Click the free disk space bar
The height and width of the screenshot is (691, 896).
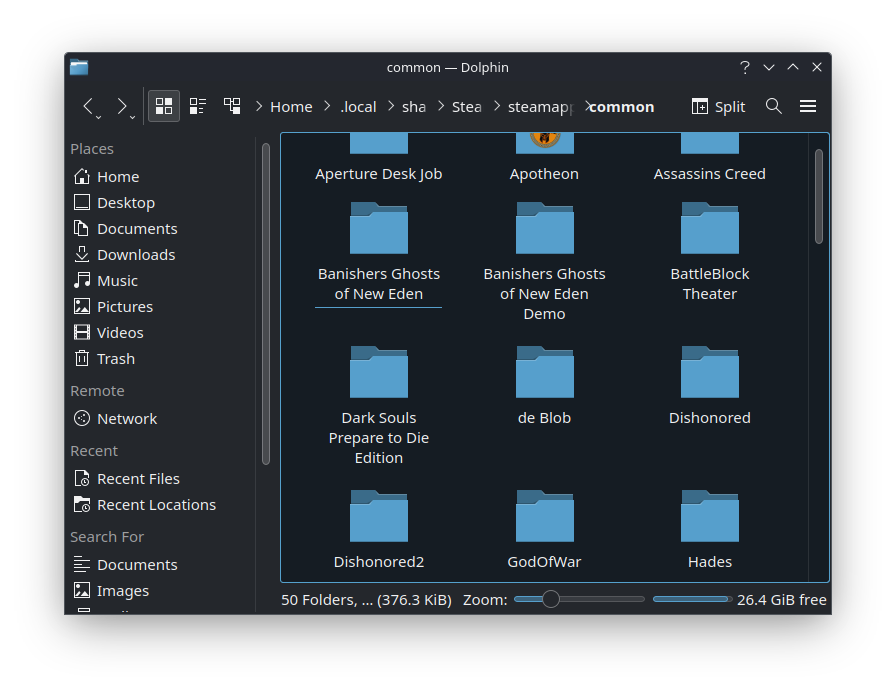692,599
